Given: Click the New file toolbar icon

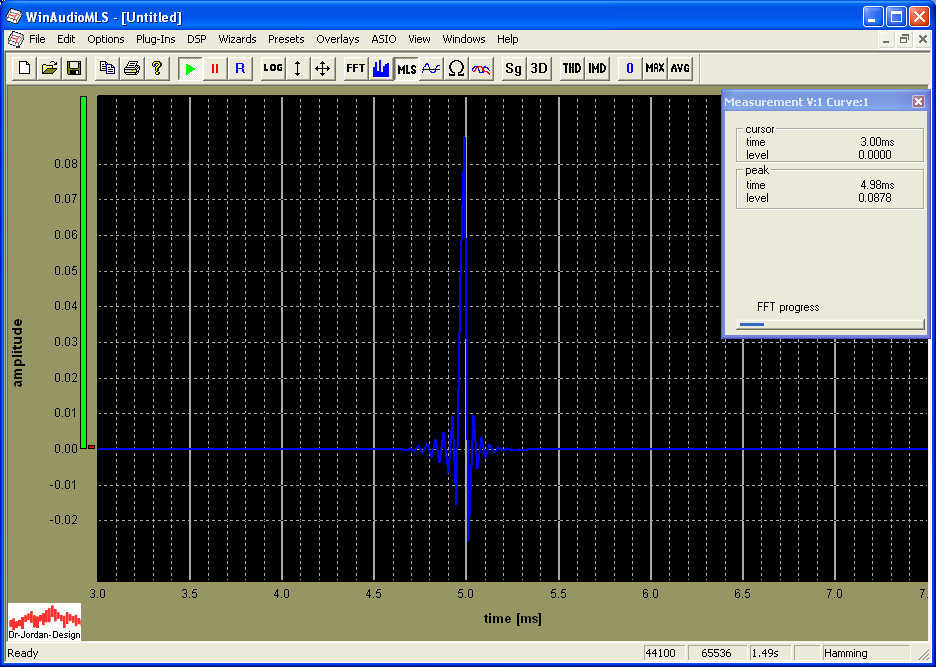Looking at the screenshot, I should pos(24,68).
